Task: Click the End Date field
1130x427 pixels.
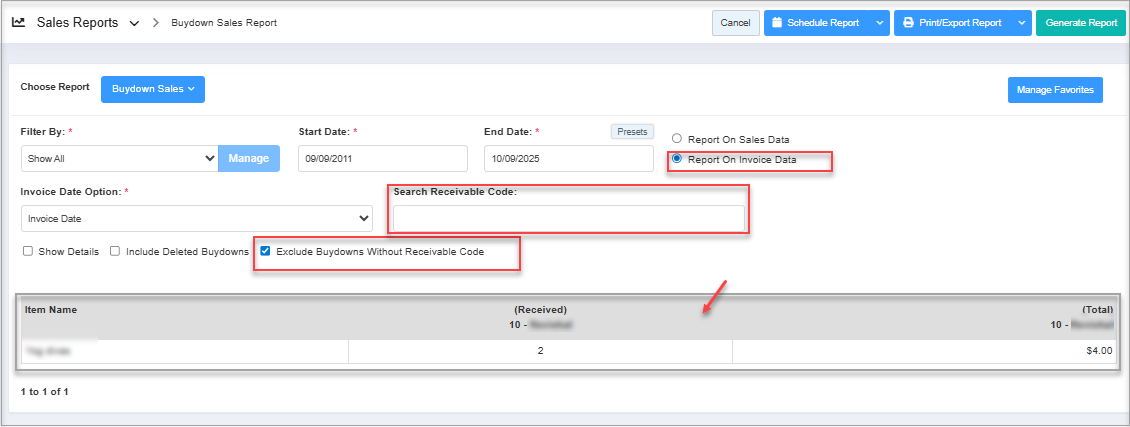Action: [x=569, y=158]
